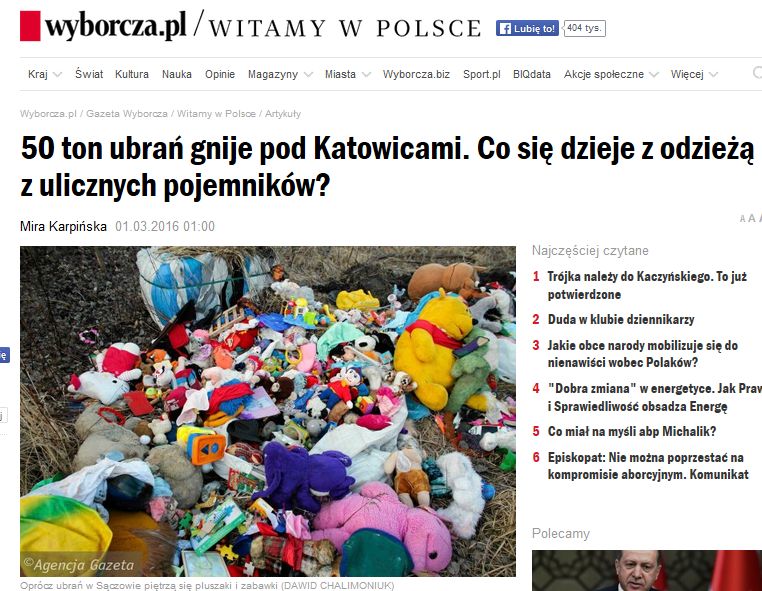Click the red wyborcza.pl logo square

(x=30, y=26)
